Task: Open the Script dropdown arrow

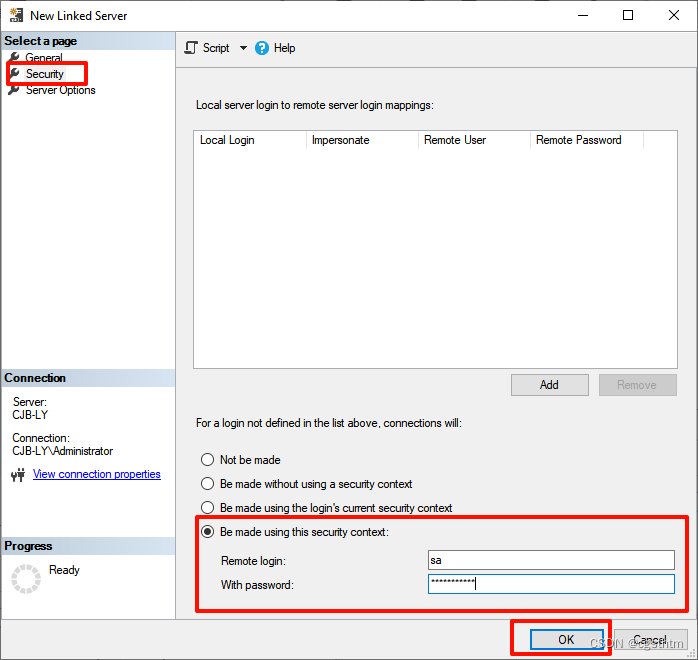Action: pyautogui.click(x=243, y=48)
